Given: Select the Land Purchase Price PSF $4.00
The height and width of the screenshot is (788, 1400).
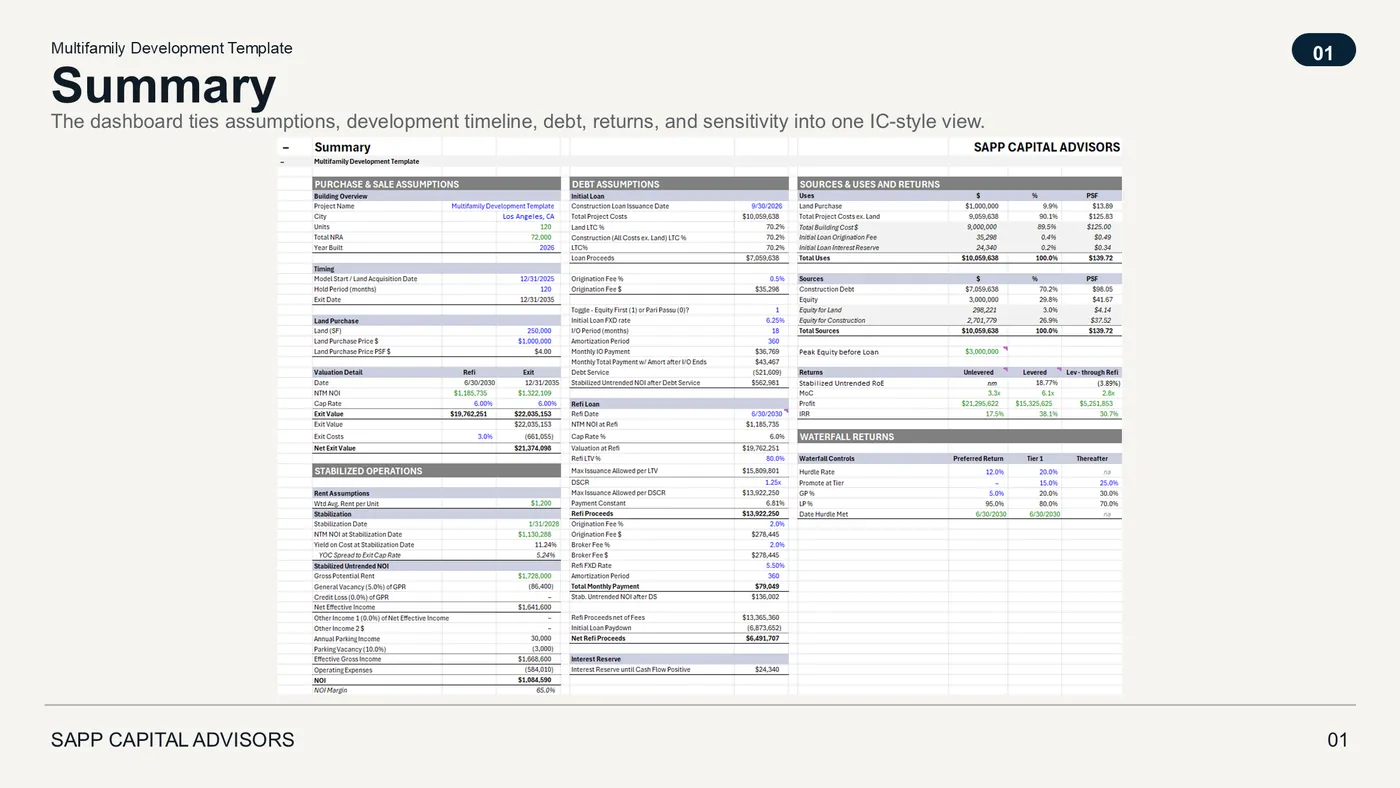Looking at the screenshot, I should click(542, 352).
